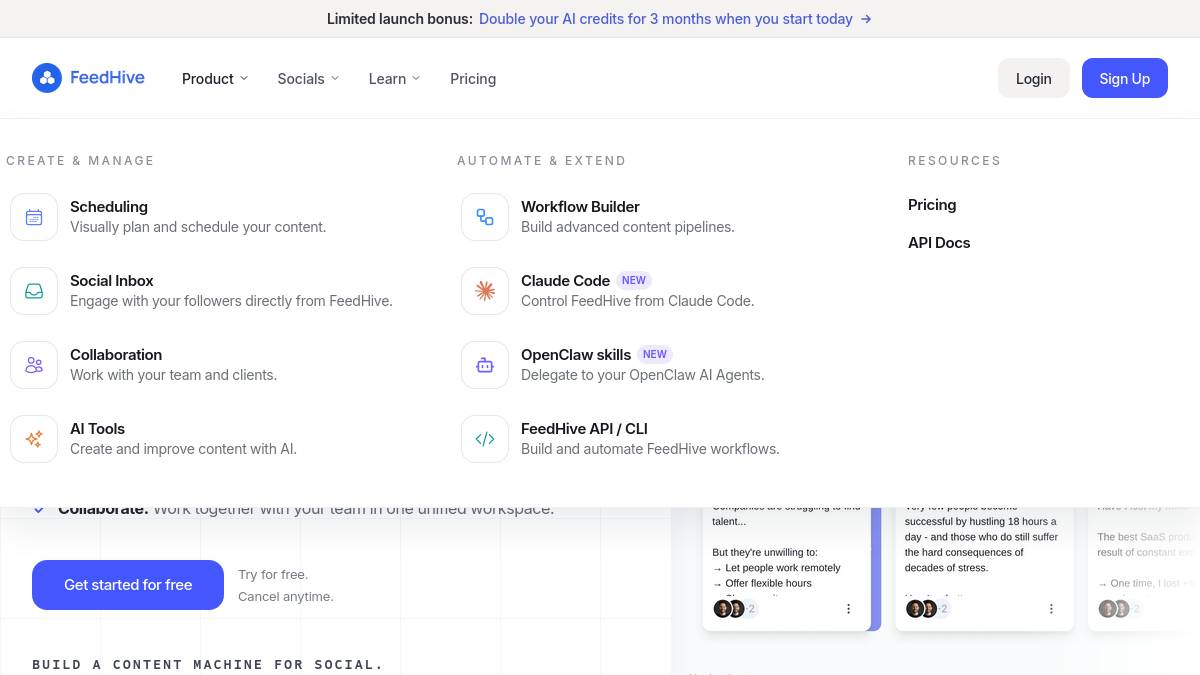Click 'Create and improve content with AI.' text

(184, 449)
